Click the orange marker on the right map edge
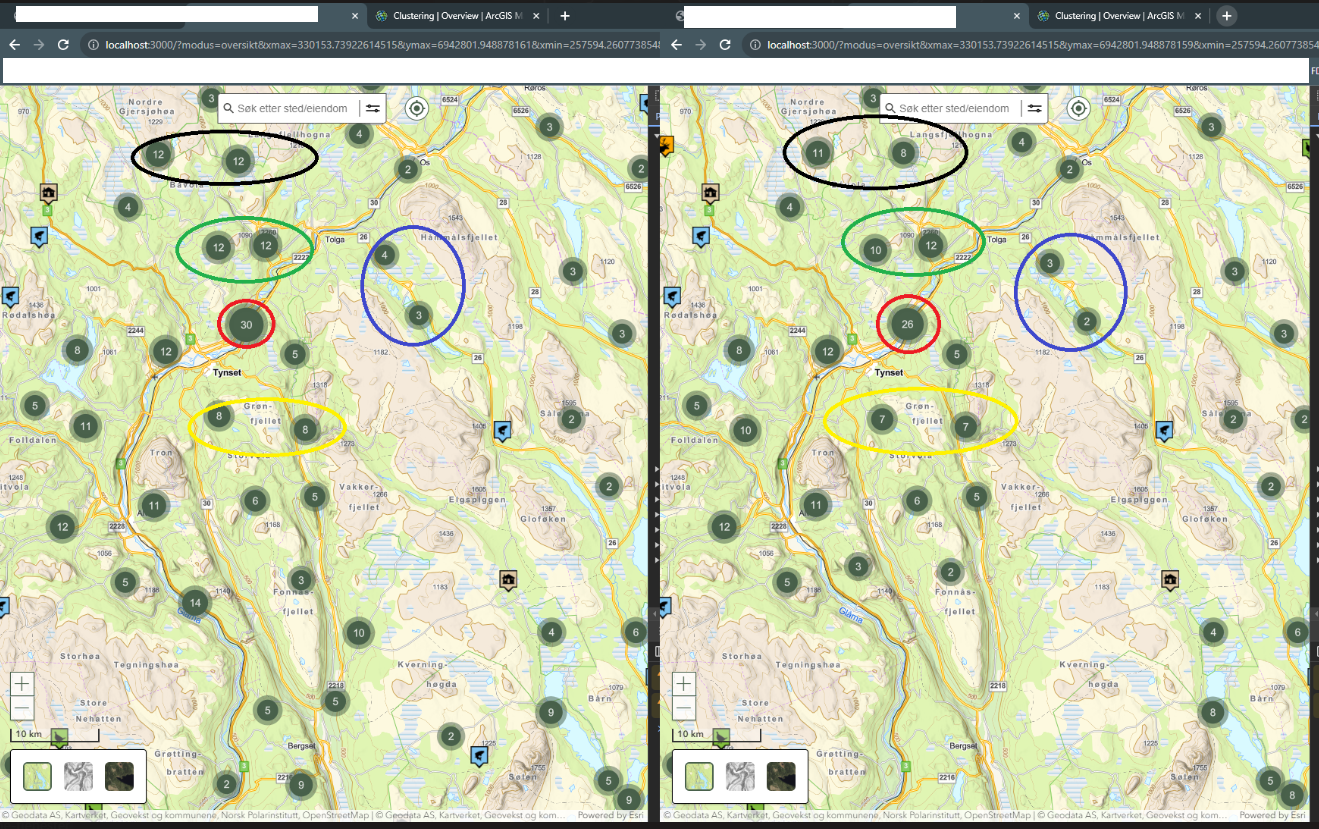1319x829 pixels. point(667,146)
